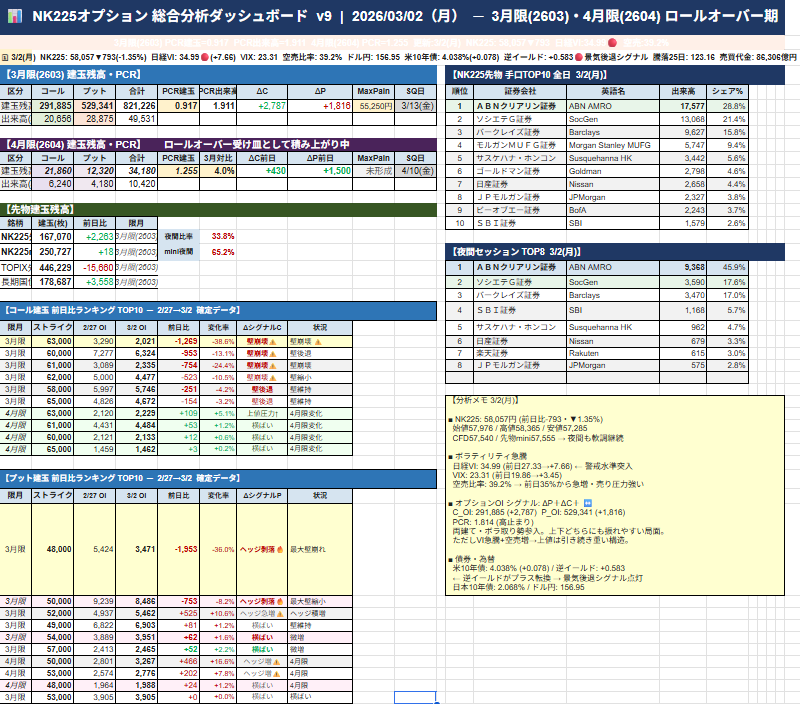
Task: Click the yellow 分析メモ 3/2(月) note box
Action: point(615,495)
